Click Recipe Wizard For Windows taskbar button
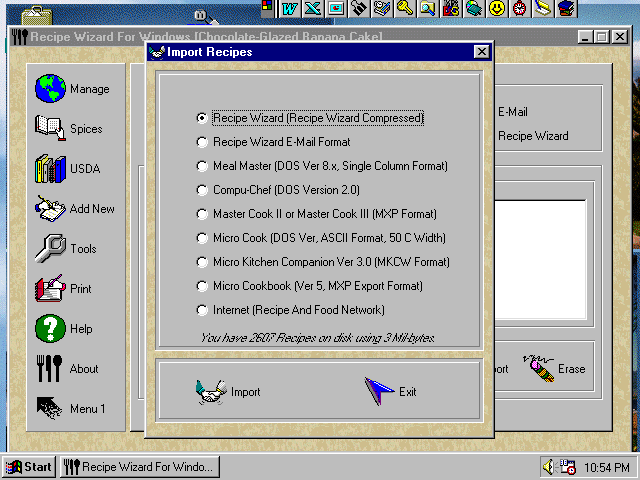The height and width of the screenshot is (480, 640). point(140,467)
